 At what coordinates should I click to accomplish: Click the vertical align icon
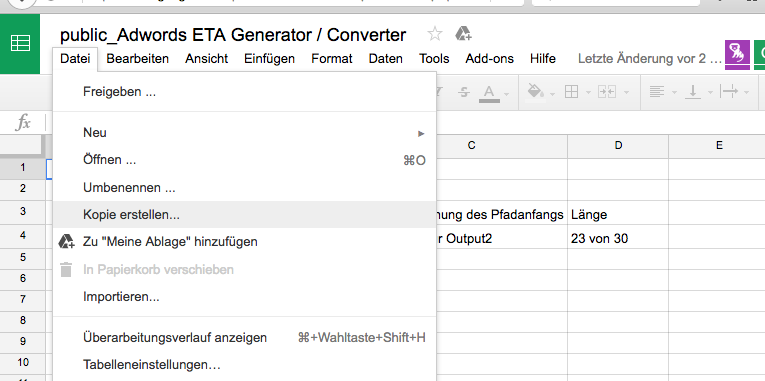point(692,92)
